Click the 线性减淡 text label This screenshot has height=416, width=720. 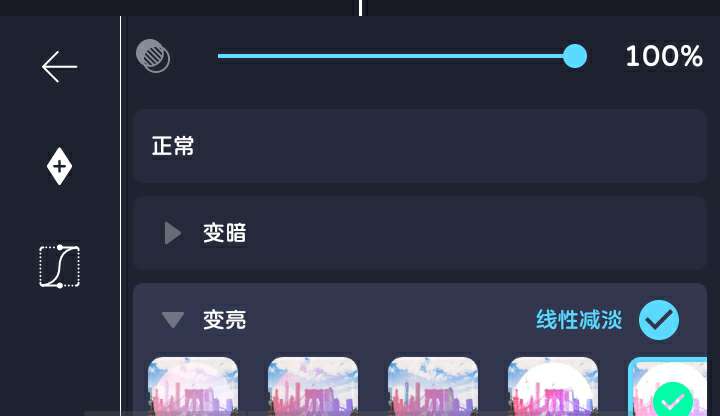(579, 320)
